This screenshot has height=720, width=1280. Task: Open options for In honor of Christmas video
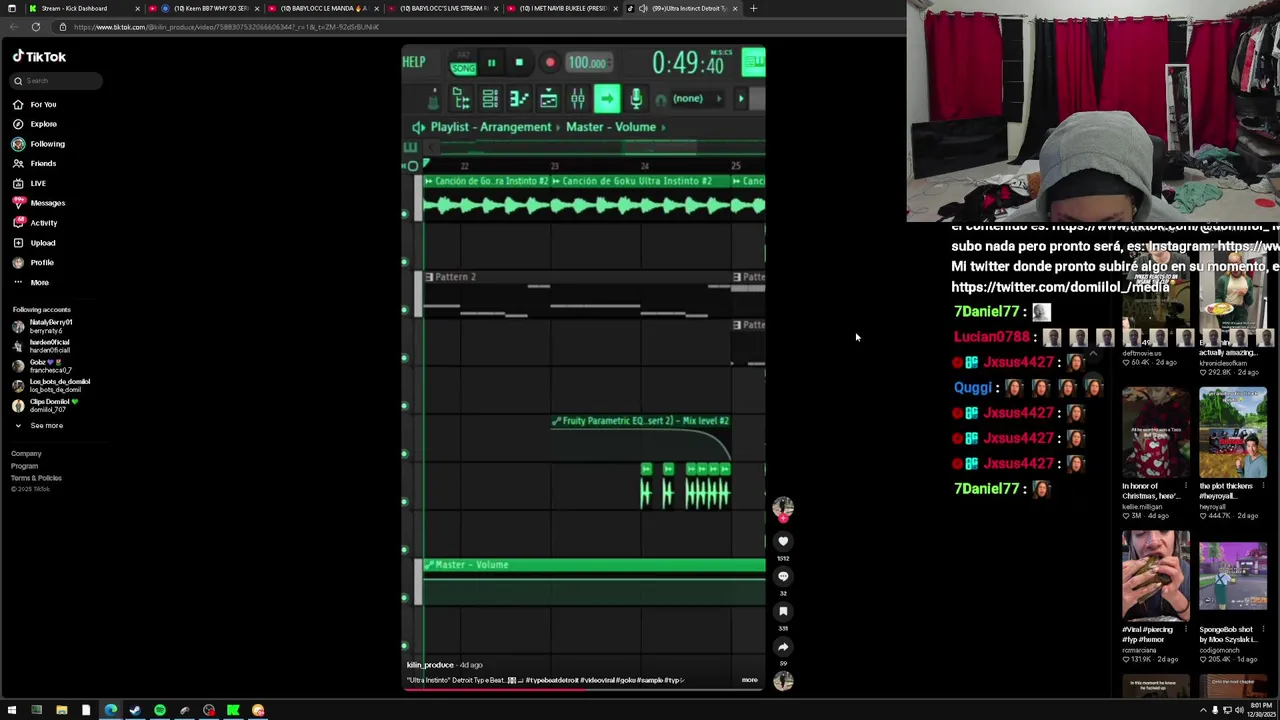point(1186,486)
